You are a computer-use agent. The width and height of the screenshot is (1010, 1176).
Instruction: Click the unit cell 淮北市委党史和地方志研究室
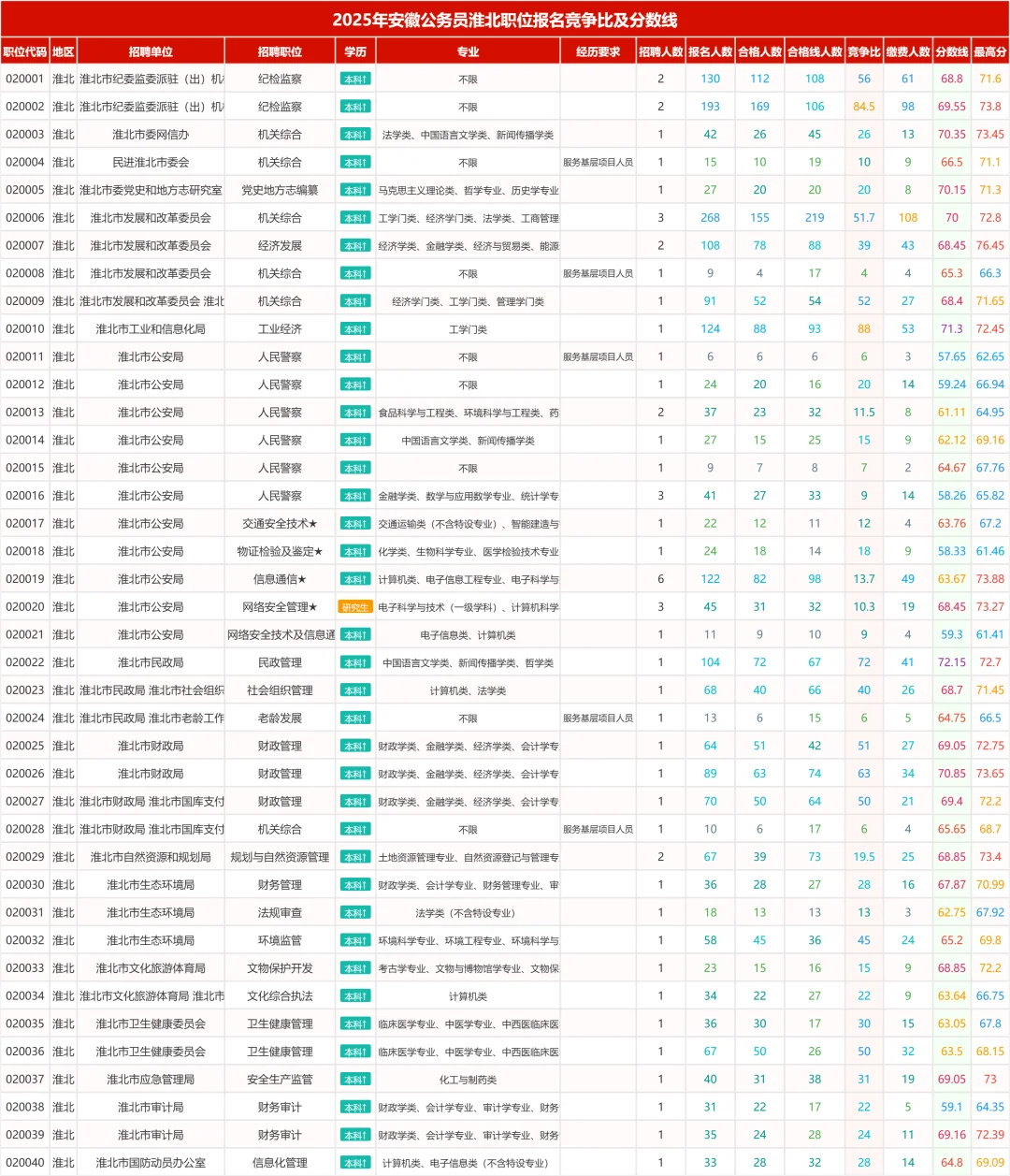pyautogui.click(x=151, y=190)
